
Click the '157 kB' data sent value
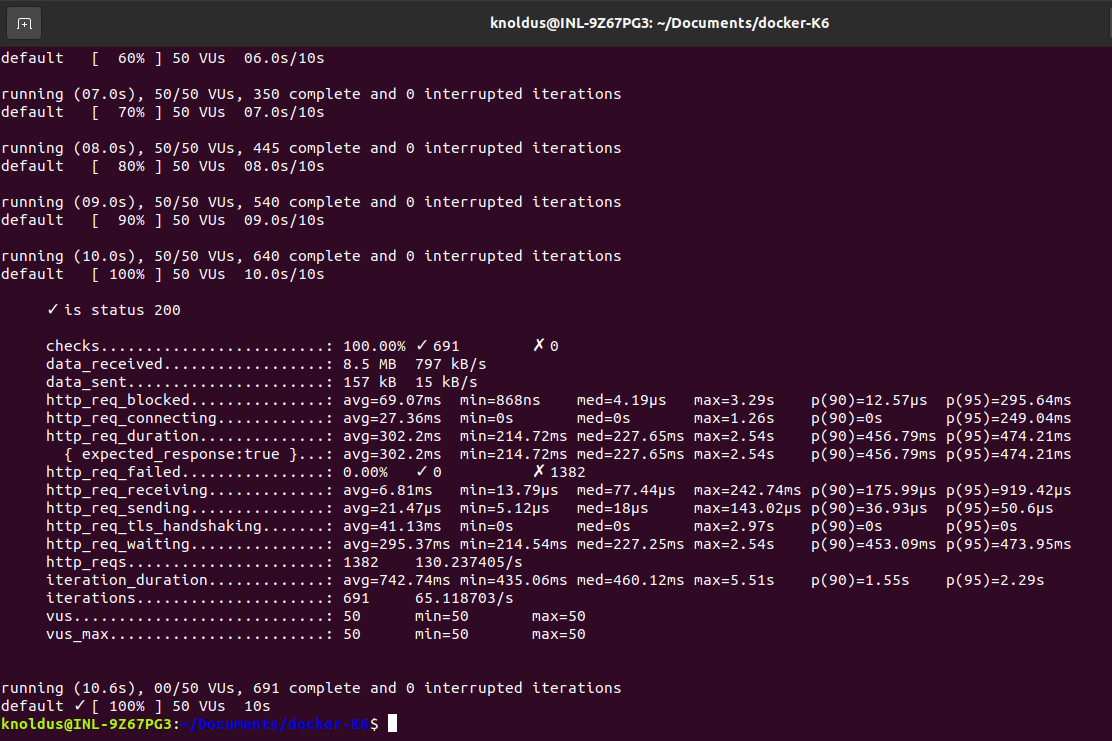[369, 382]
